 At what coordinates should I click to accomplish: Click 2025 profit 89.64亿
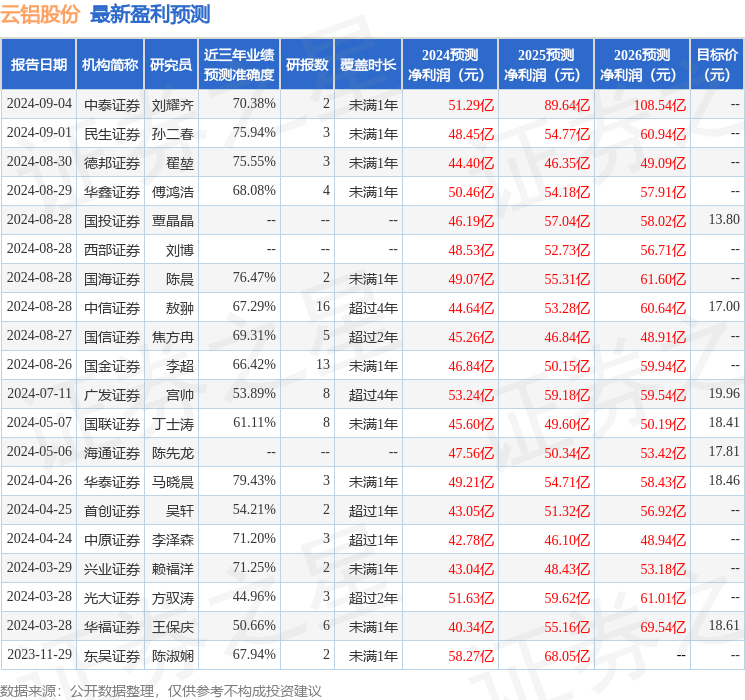point(567,105)
